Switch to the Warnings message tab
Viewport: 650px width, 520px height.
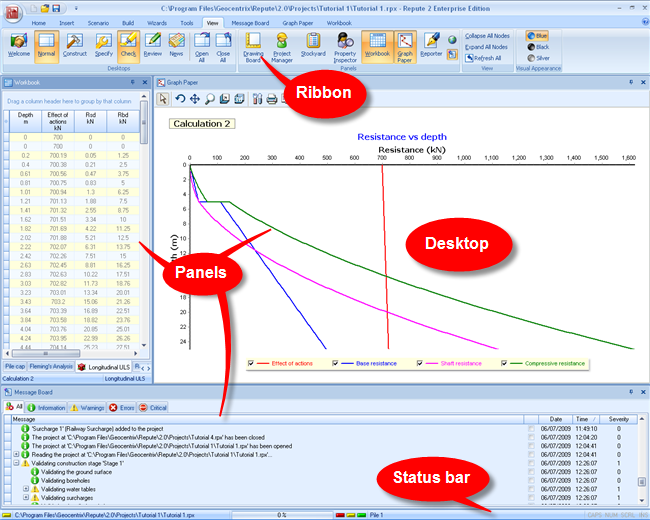87,408
